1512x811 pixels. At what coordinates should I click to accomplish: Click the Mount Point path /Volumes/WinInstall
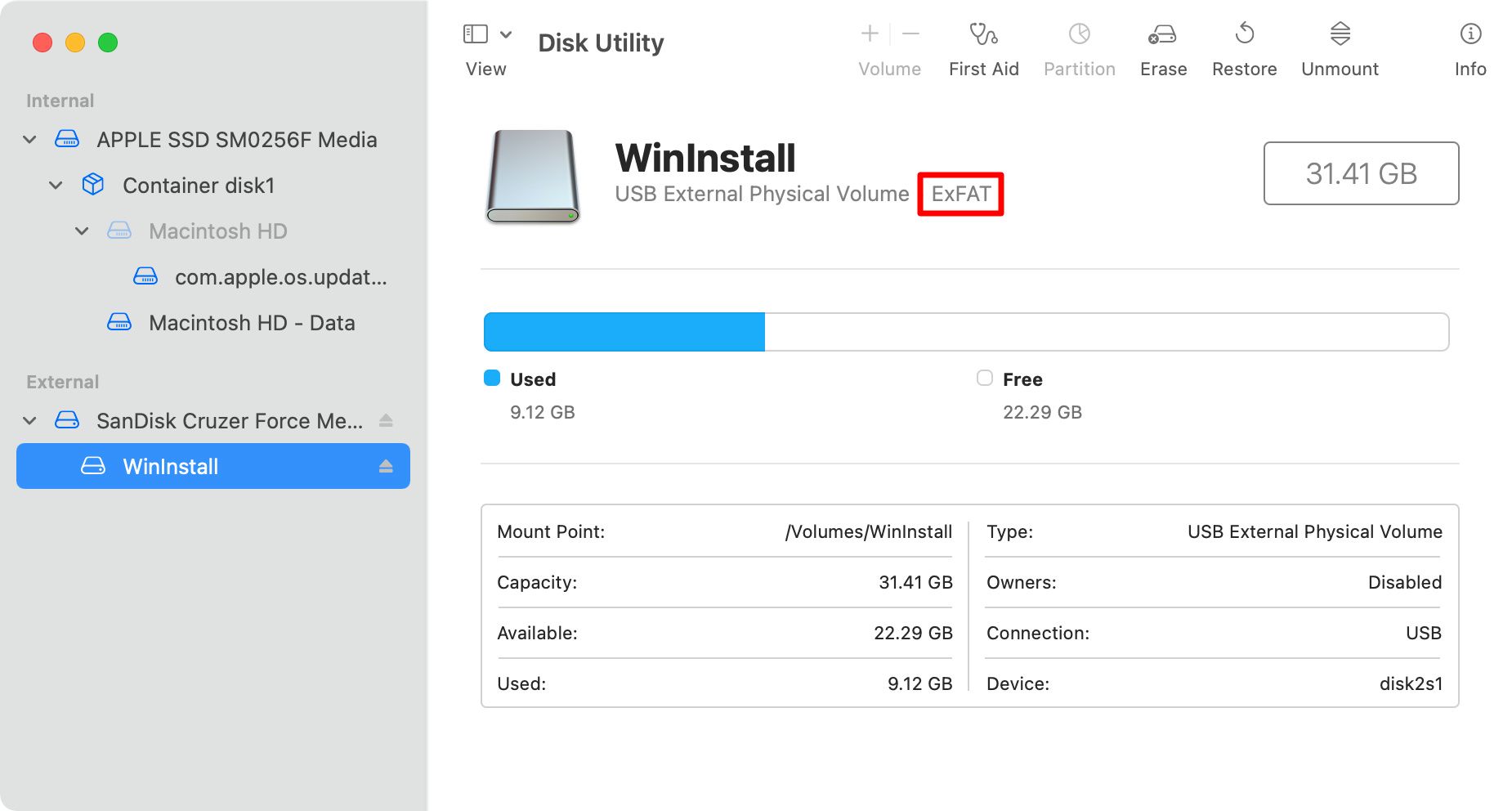pos(869,531)
